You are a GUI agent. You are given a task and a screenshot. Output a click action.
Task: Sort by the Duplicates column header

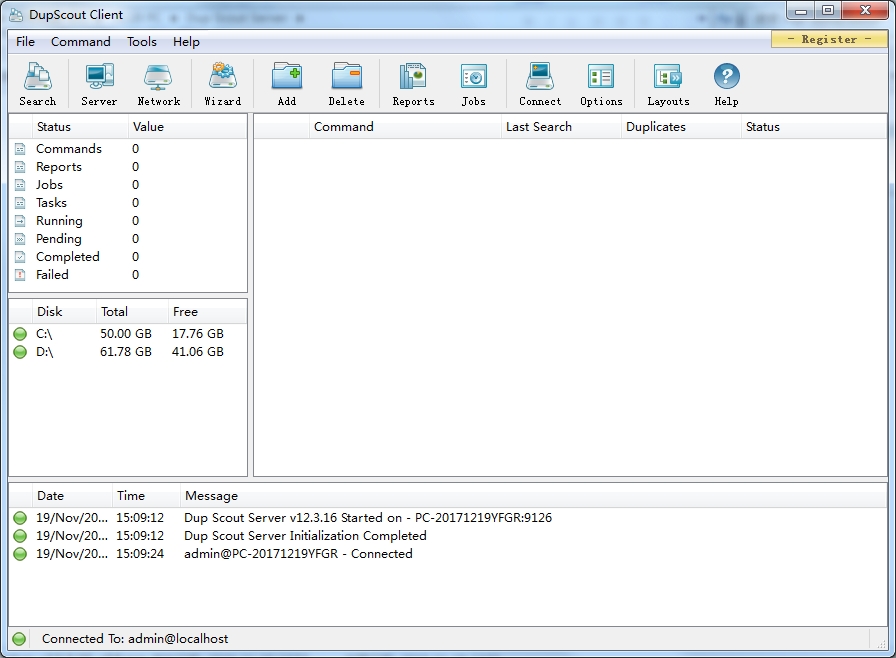[681, 127]
